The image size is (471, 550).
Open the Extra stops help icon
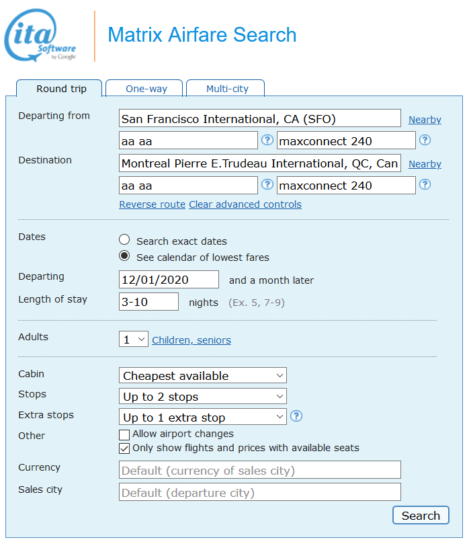point(296,416)
